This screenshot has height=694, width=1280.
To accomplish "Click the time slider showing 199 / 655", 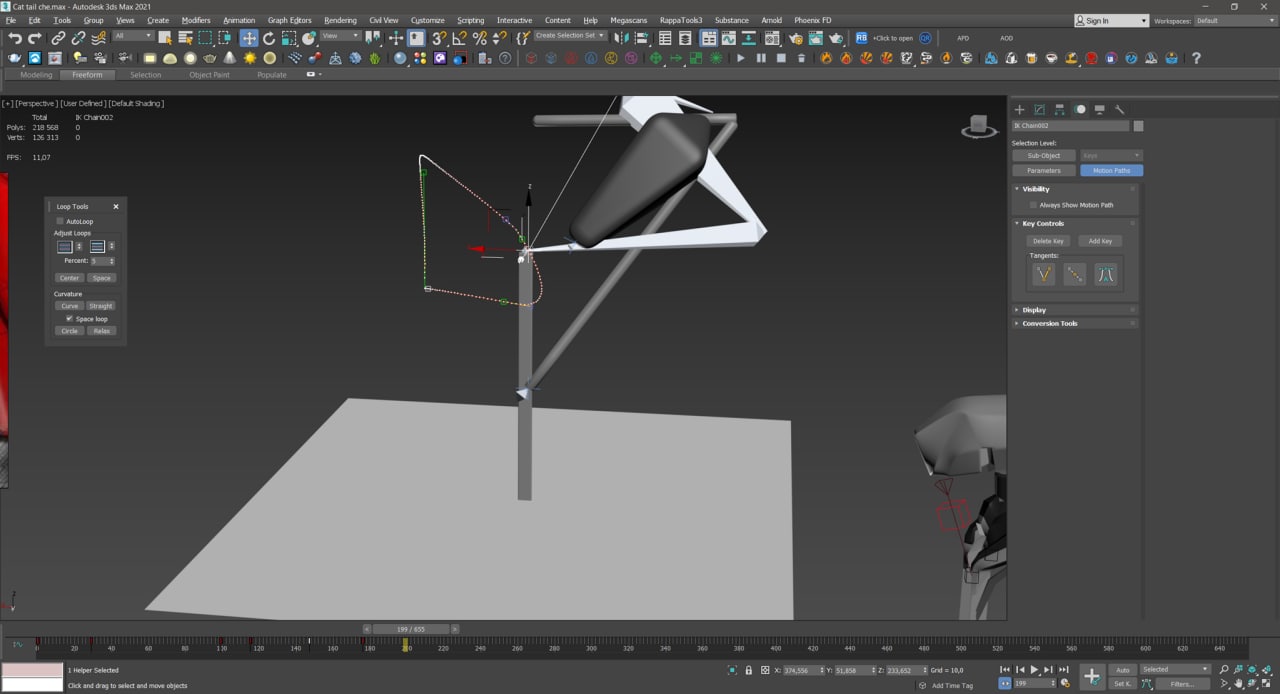I will click(x=411, y=629).
